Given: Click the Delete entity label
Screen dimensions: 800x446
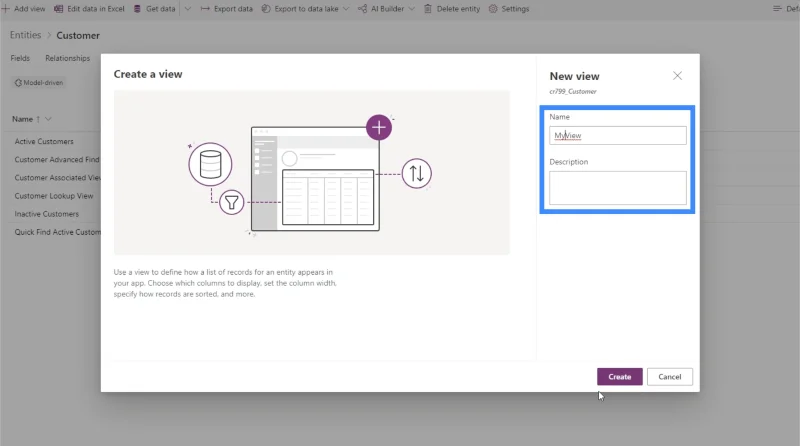Looking at the screenshot, I should (458, 9).
